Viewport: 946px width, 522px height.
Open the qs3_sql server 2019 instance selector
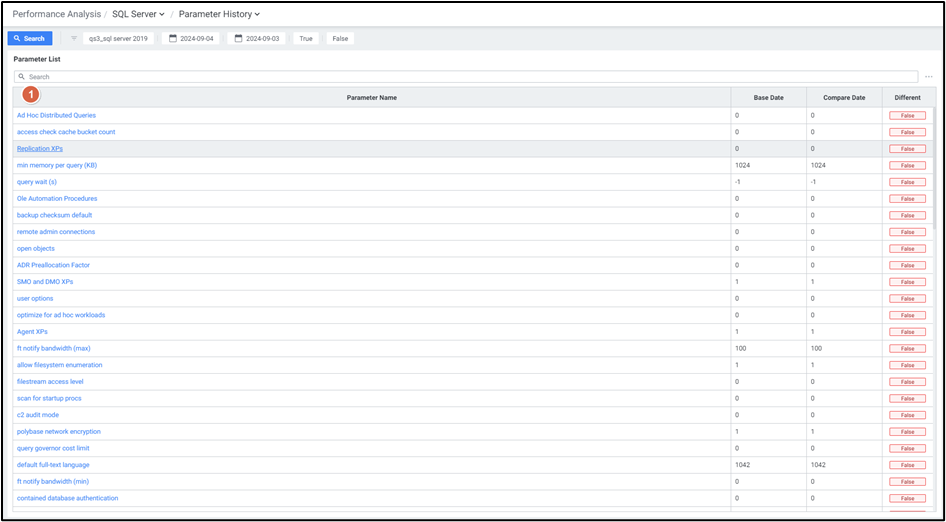pyautogui.click(x=118, y=39)
